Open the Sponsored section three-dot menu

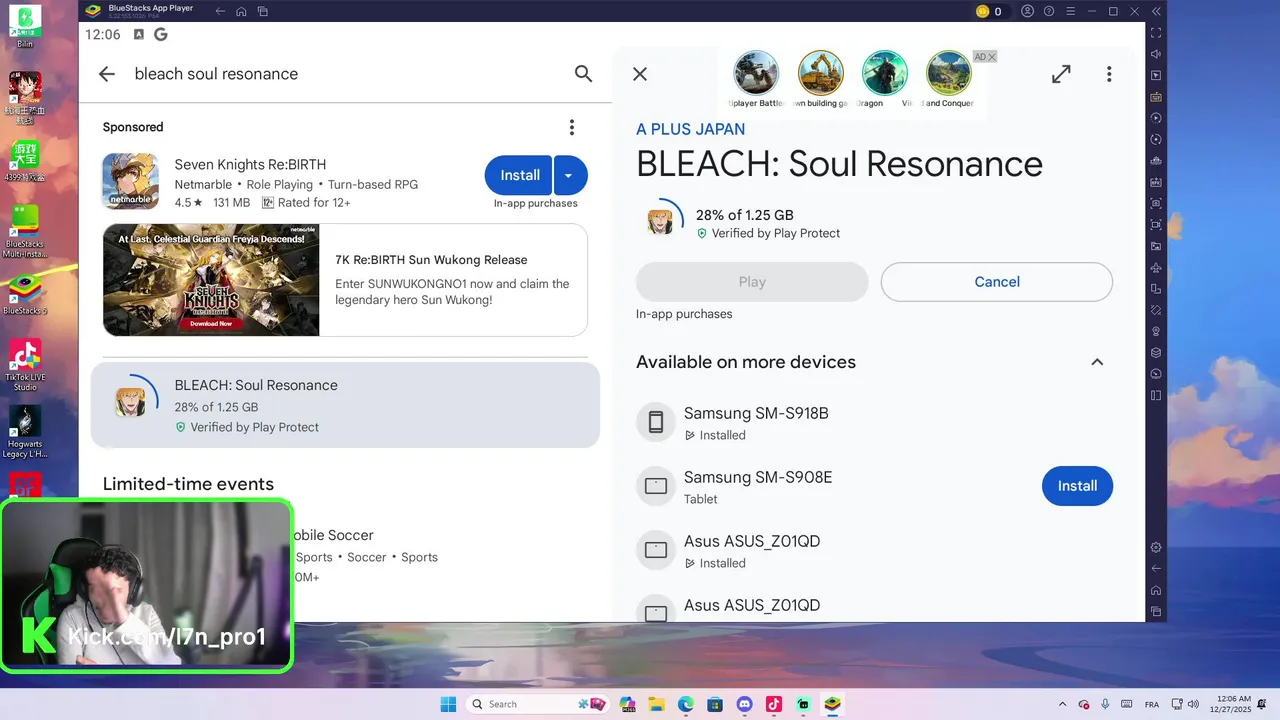(x=572, y=127)
